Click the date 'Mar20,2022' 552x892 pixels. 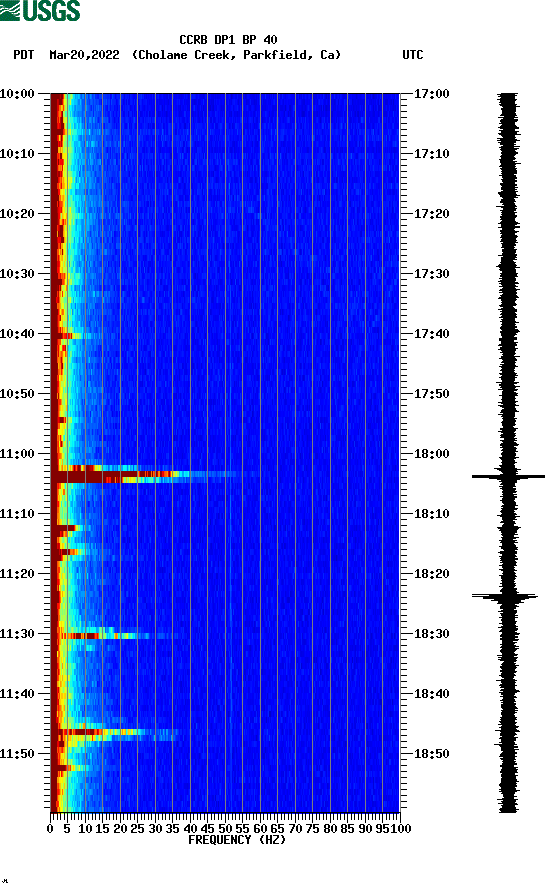84,55
